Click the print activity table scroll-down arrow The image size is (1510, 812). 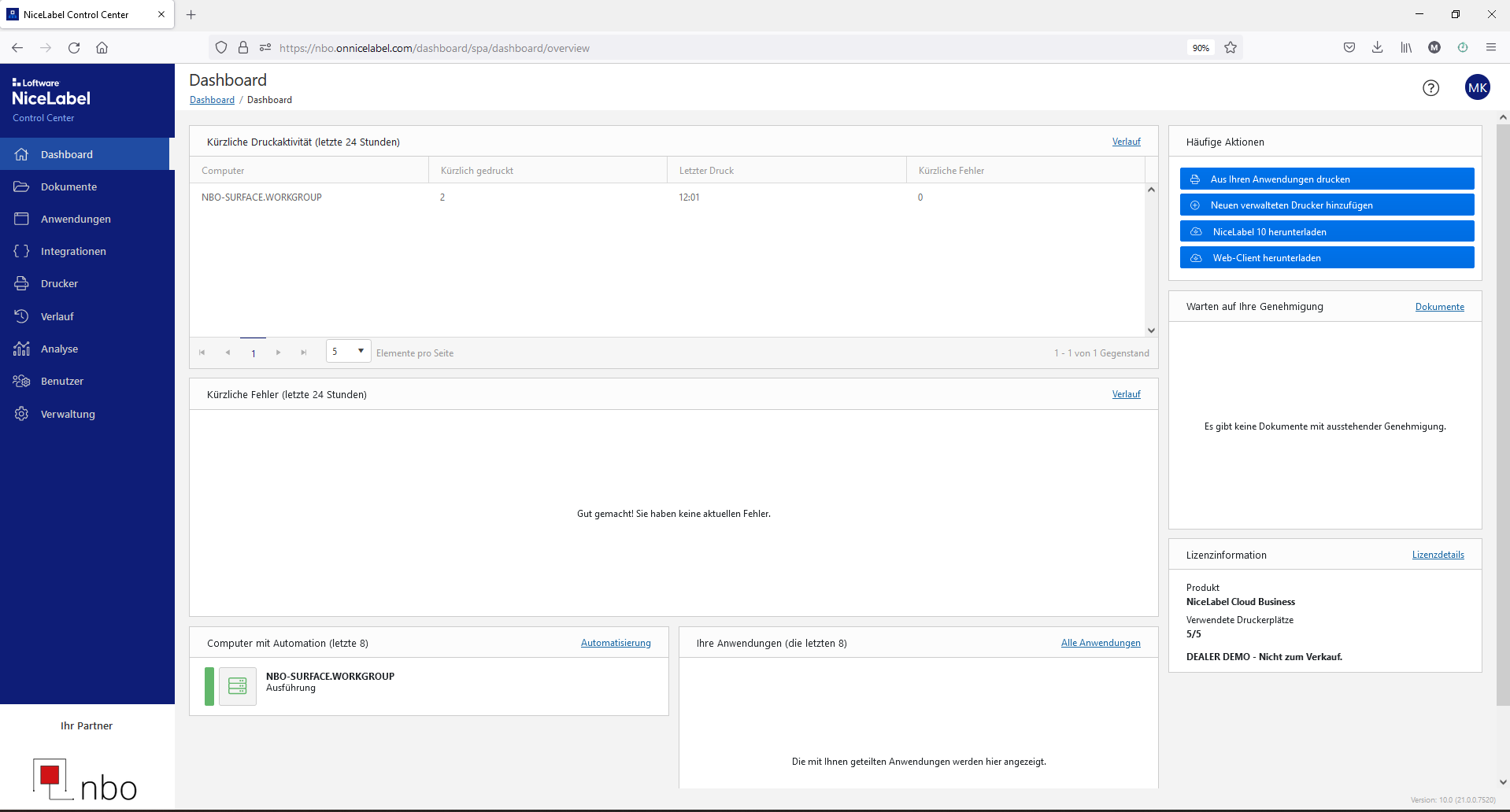(1151, 330)
